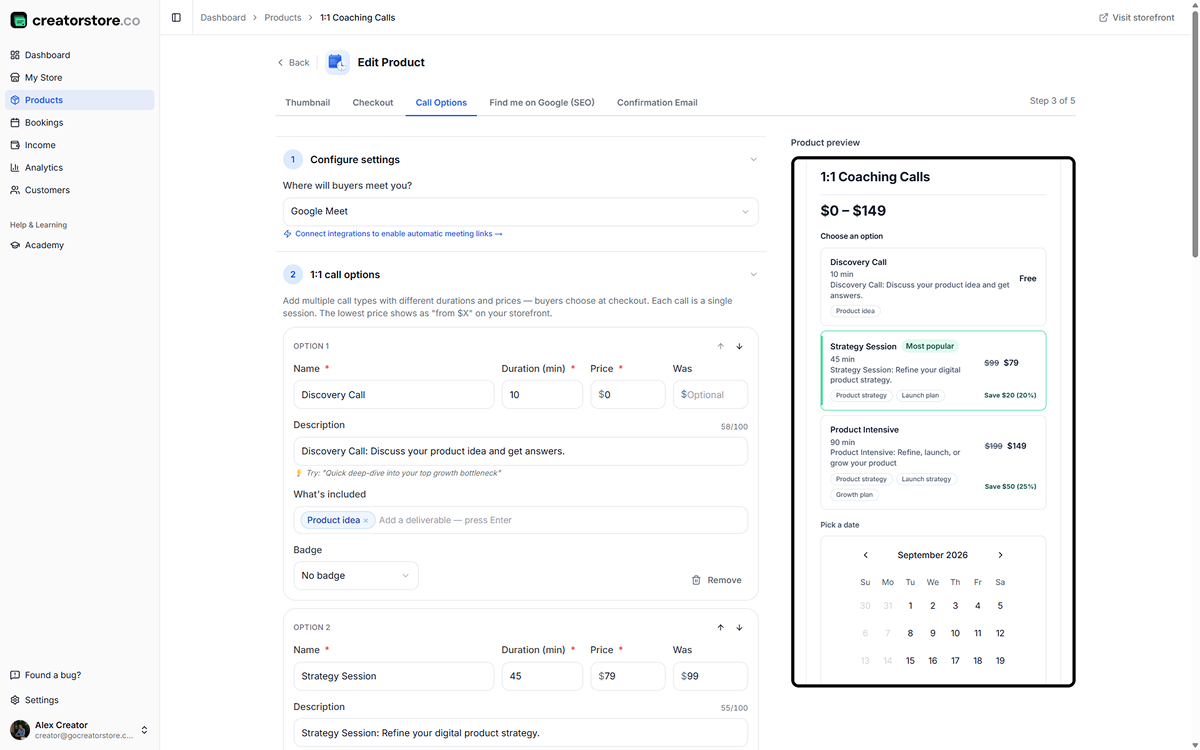Click the Dashboard breadcrumb link
The image size is (1200, 750).
pos(223,17)
